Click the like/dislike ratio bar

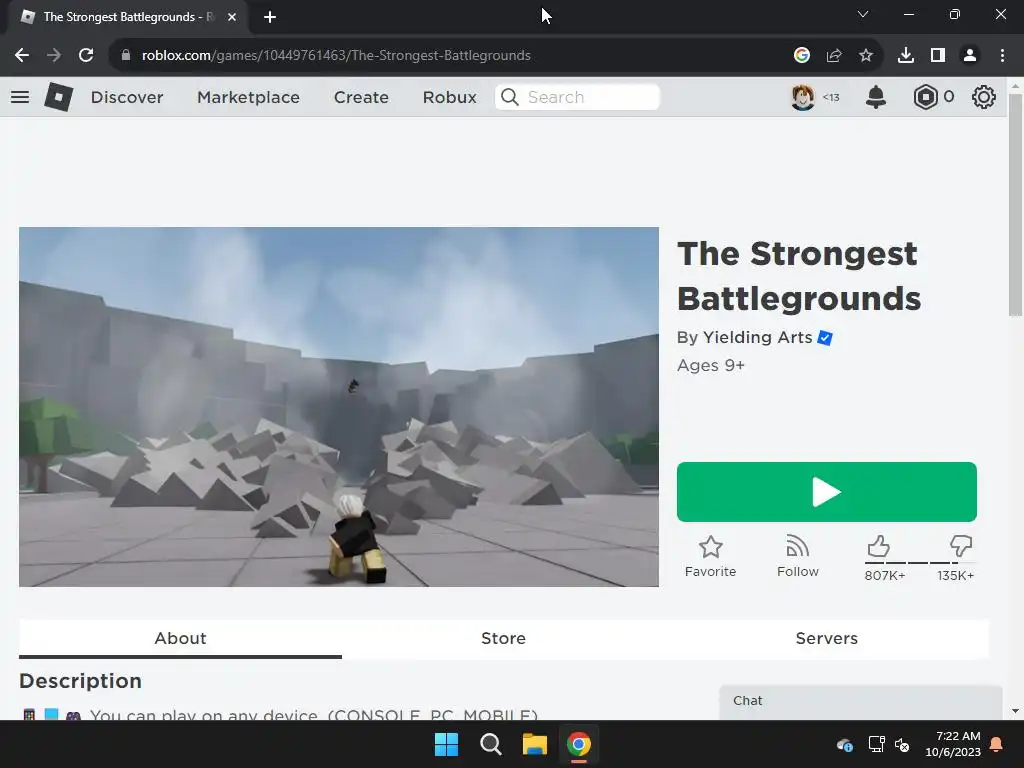tap(920, 562)
